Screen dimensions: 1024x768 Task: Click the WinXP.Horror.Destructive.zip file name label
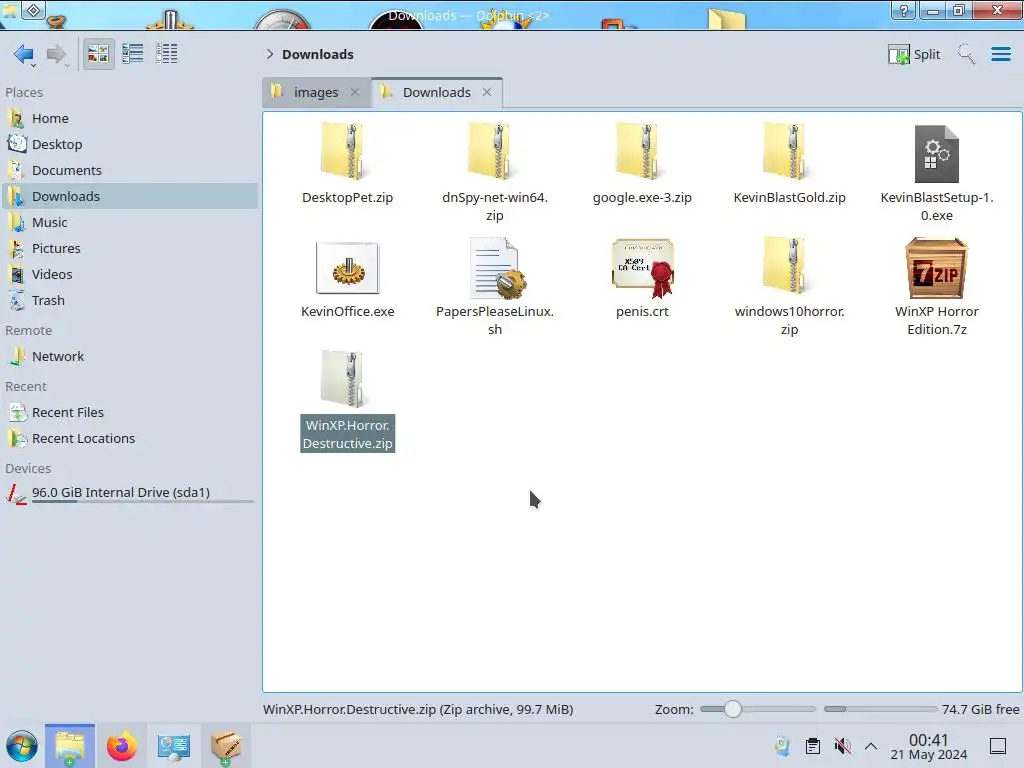tap(347, 434)
